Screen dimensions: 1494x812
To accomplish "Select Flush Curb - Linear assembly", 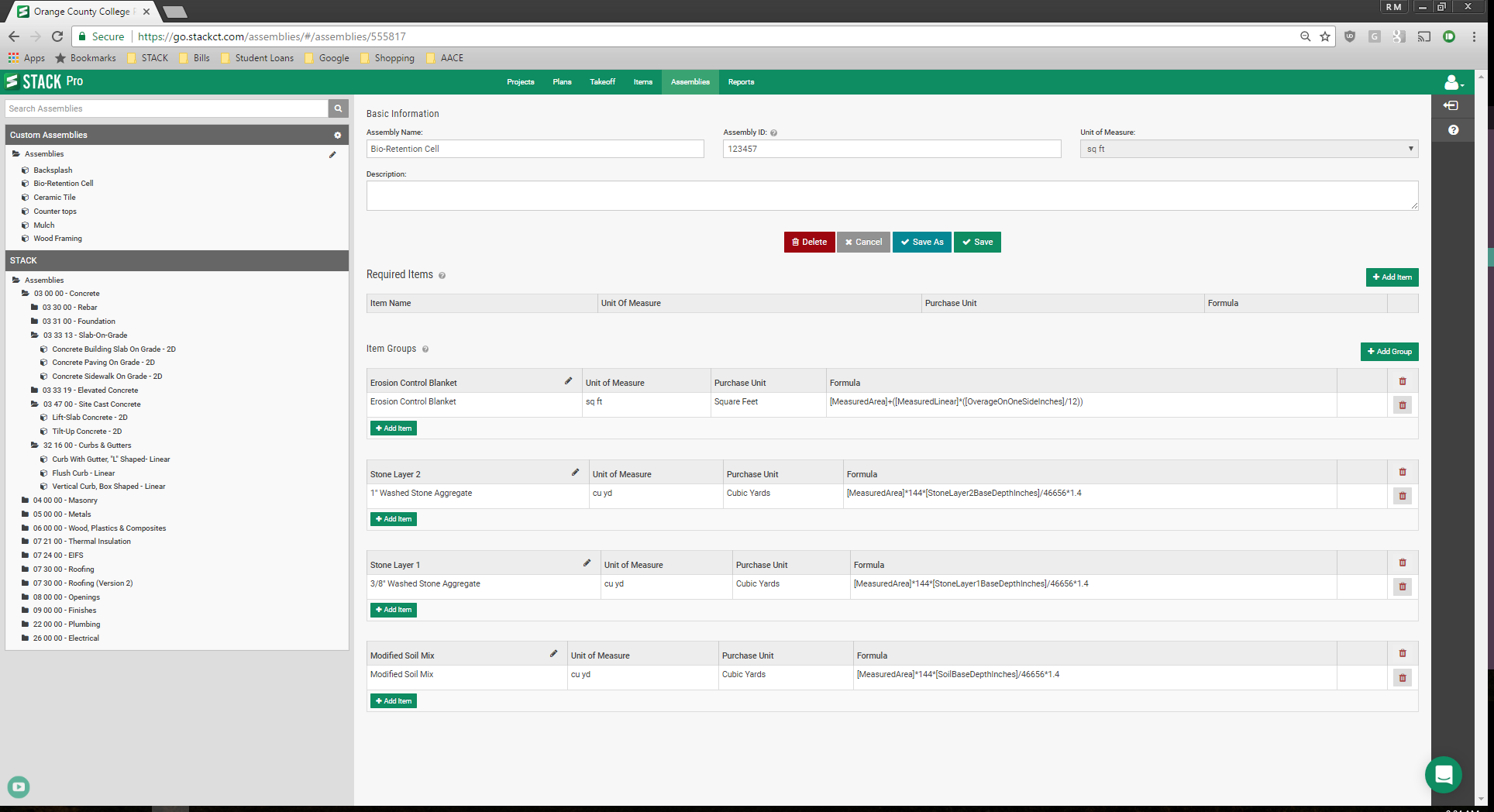I will coord(83,473).
